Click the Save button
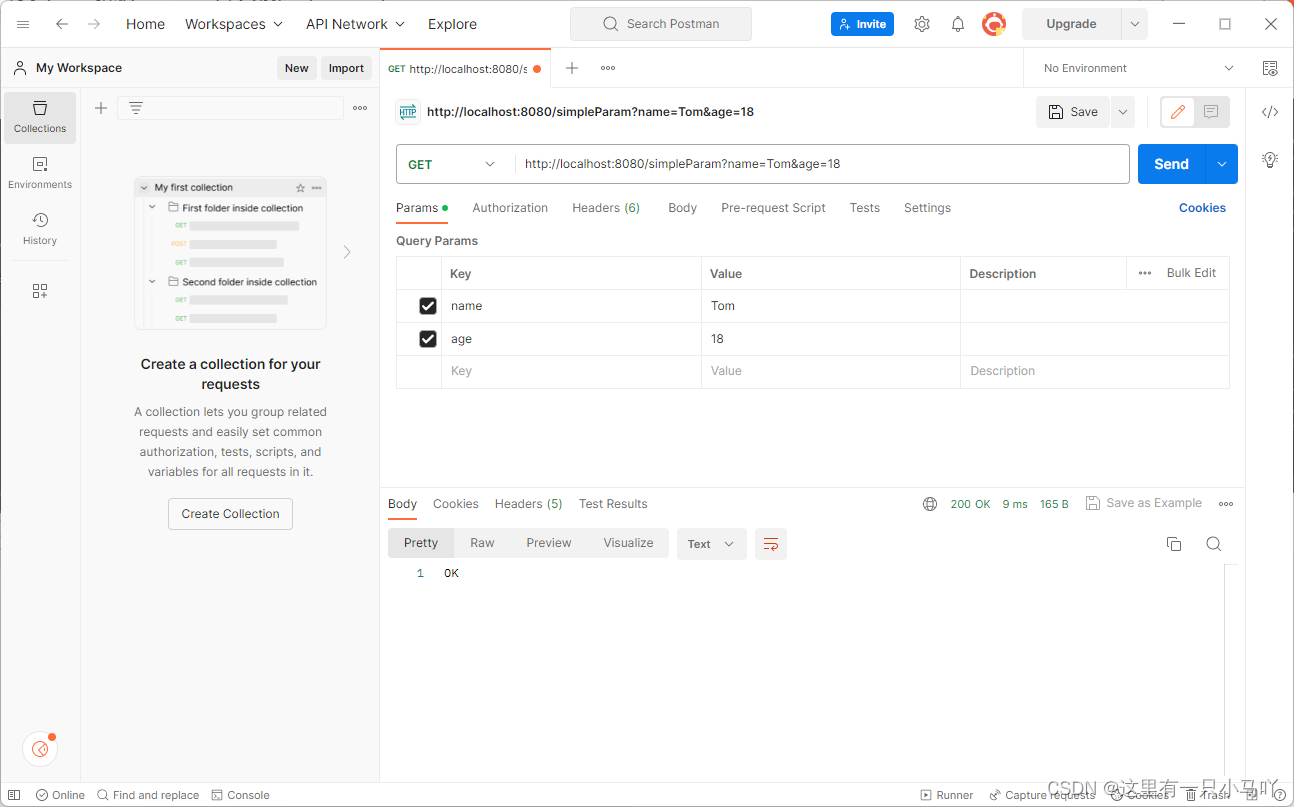1294x807 pixels. [x=1073, y=112]
